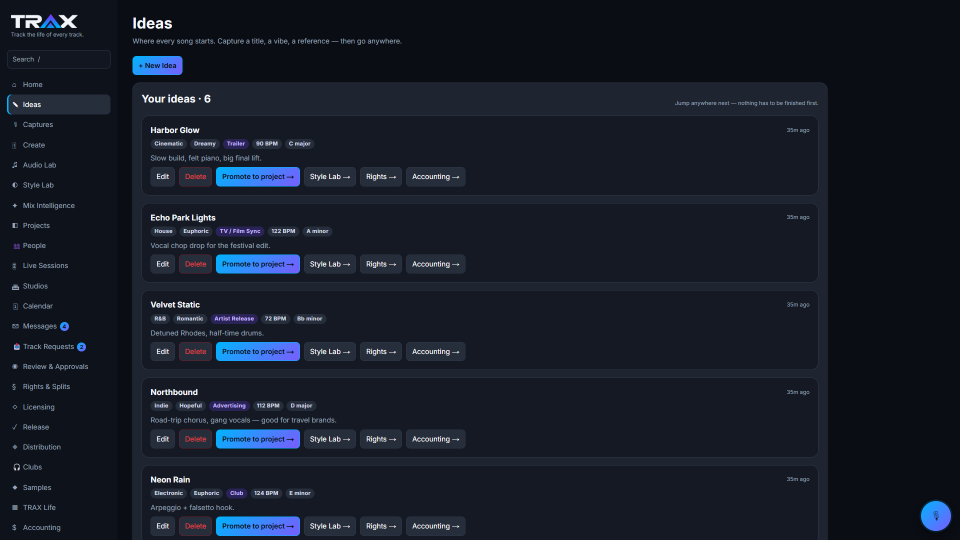Promote Northbound to project
Screen dimensions: 960x540
pos(258,439)
